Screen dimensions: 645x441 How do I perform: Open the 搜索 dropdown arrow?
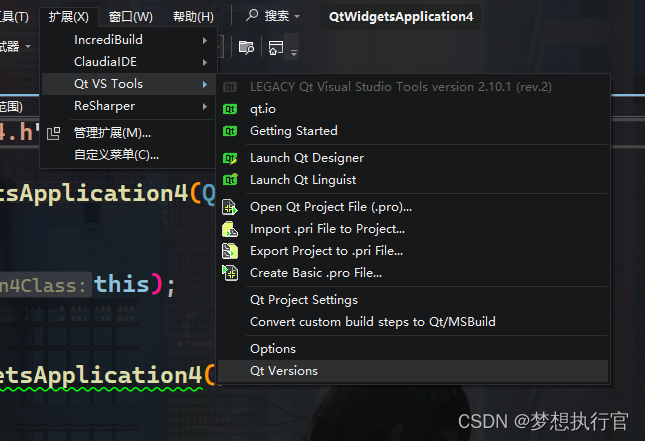click(x=297, y=17)
